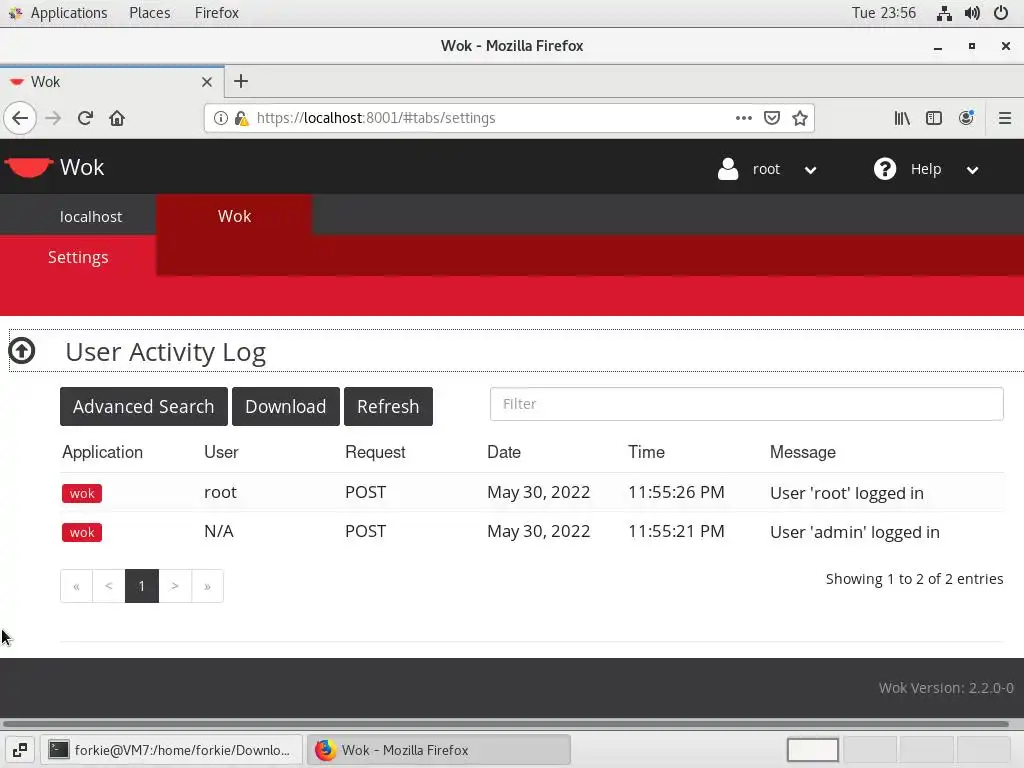This screenshot has width=1024, height=768.
Task: Close the Wok browser tab
Action: click(x=207, y=82)
